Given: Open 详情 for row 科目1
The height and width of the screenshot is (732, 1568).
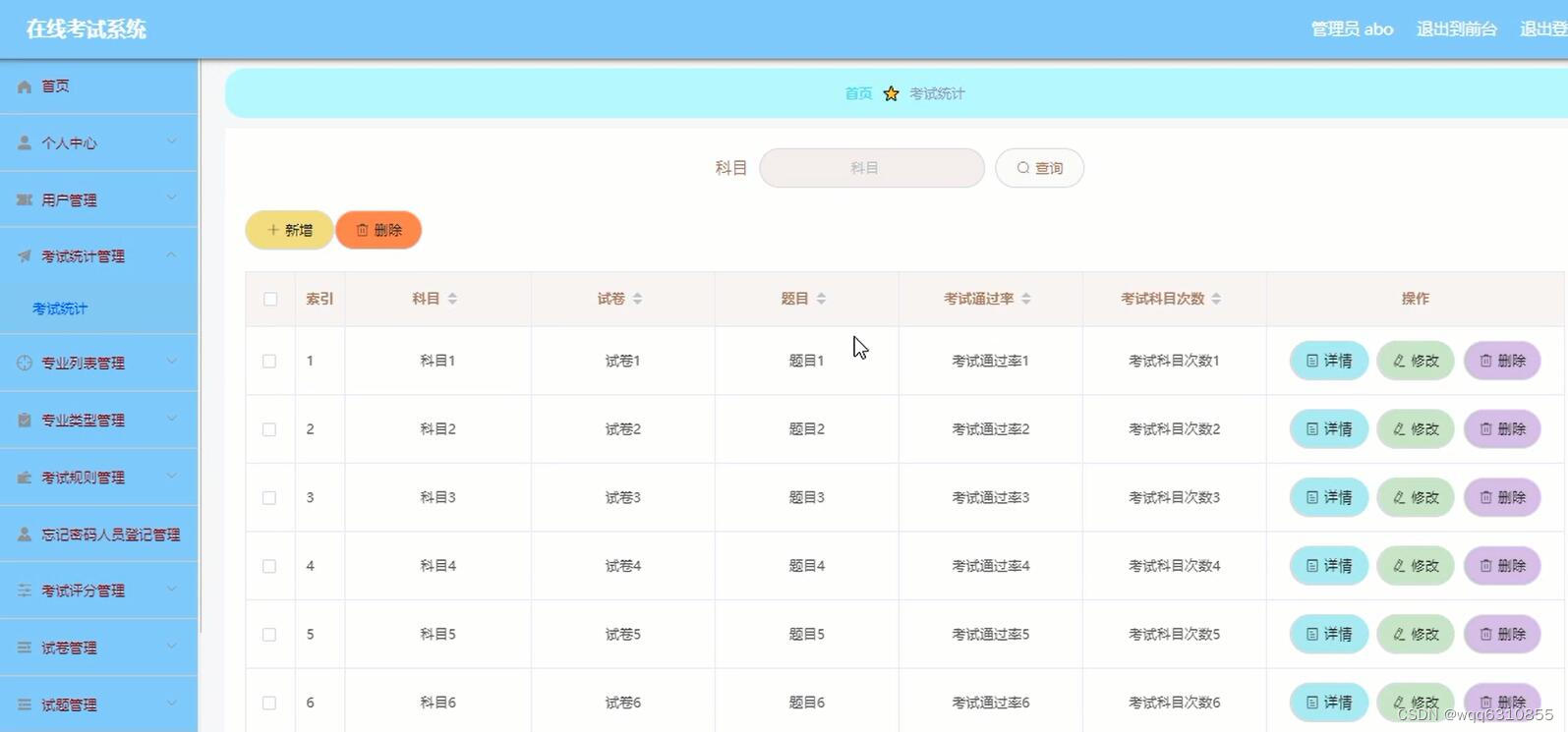Looking at the screenshot, I should 1329,361.
